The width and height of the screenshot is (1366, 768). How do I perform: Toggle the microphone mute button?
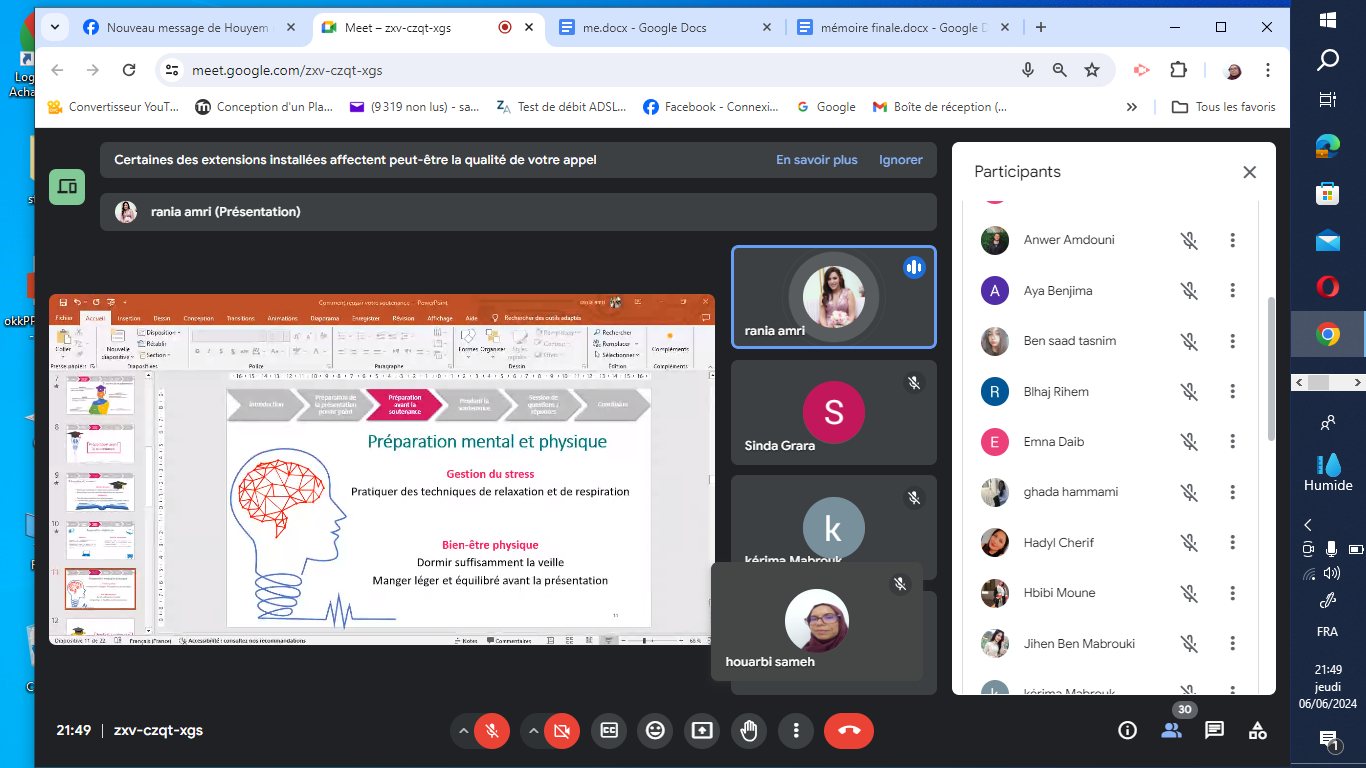(x=492, y=731)
